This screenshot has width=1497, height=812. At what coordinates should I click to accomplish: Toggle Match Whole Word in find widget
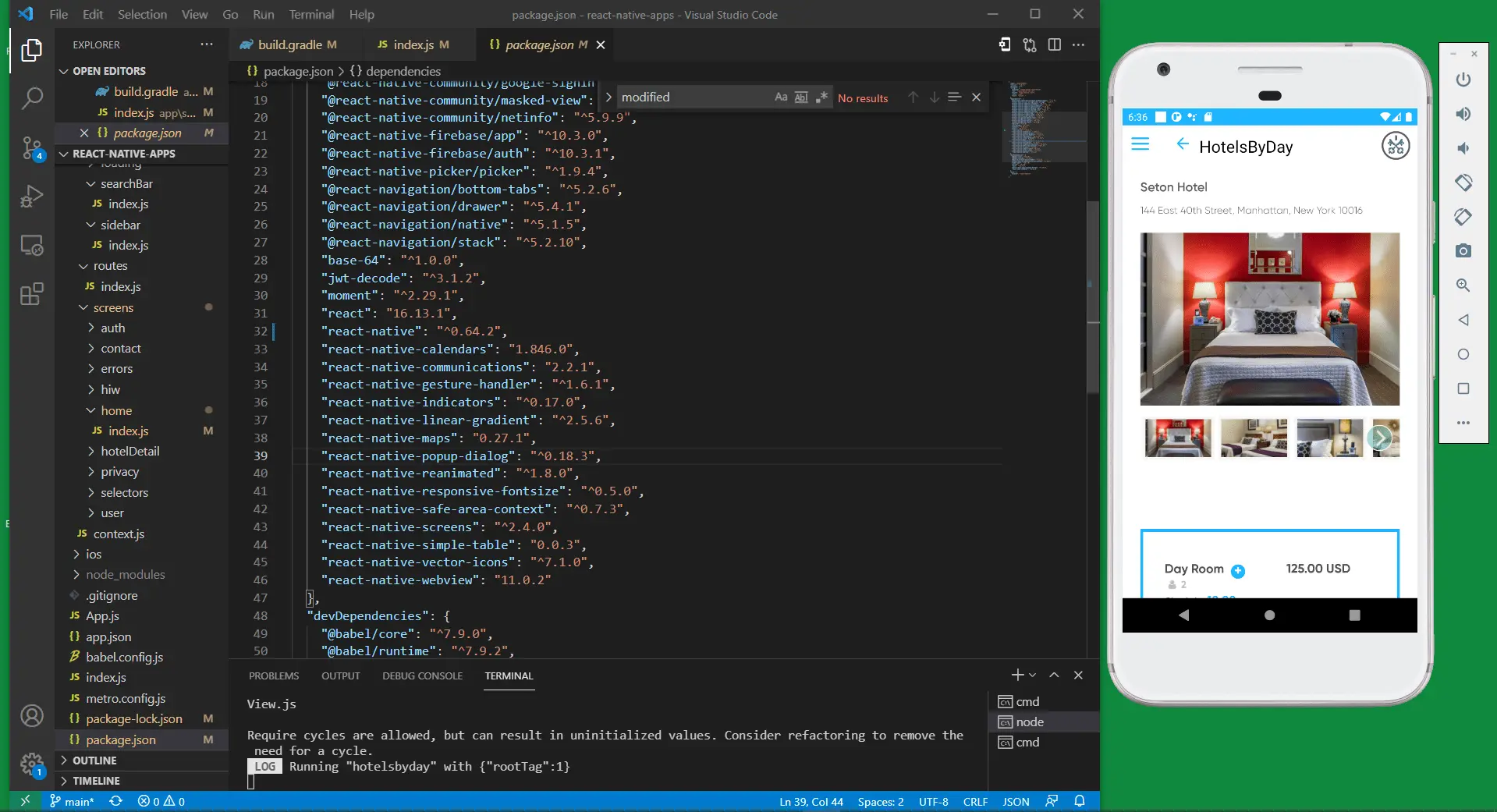point(801,98)
